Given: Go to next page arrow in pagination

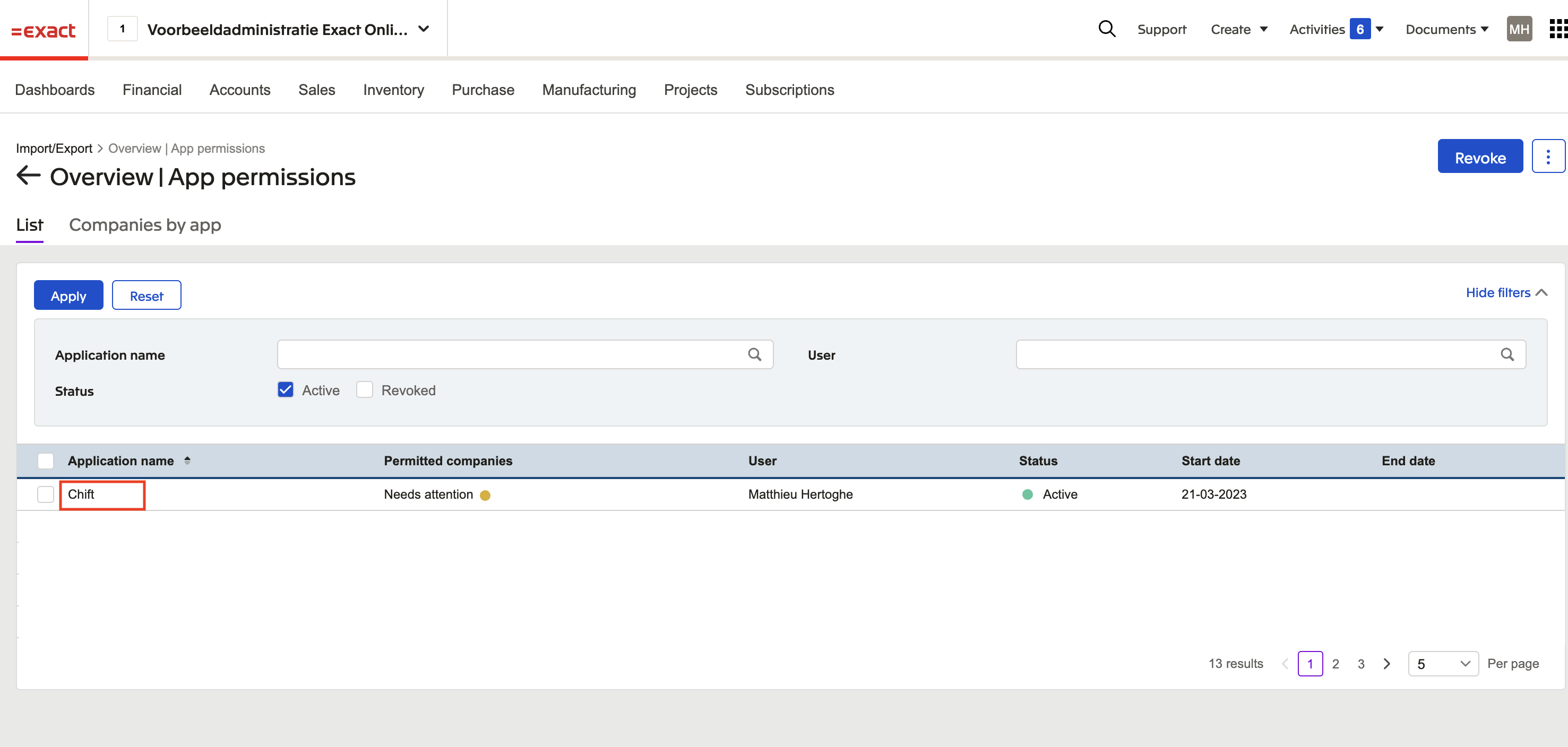Looking at the screenshot, I should tap(1386, 664).
